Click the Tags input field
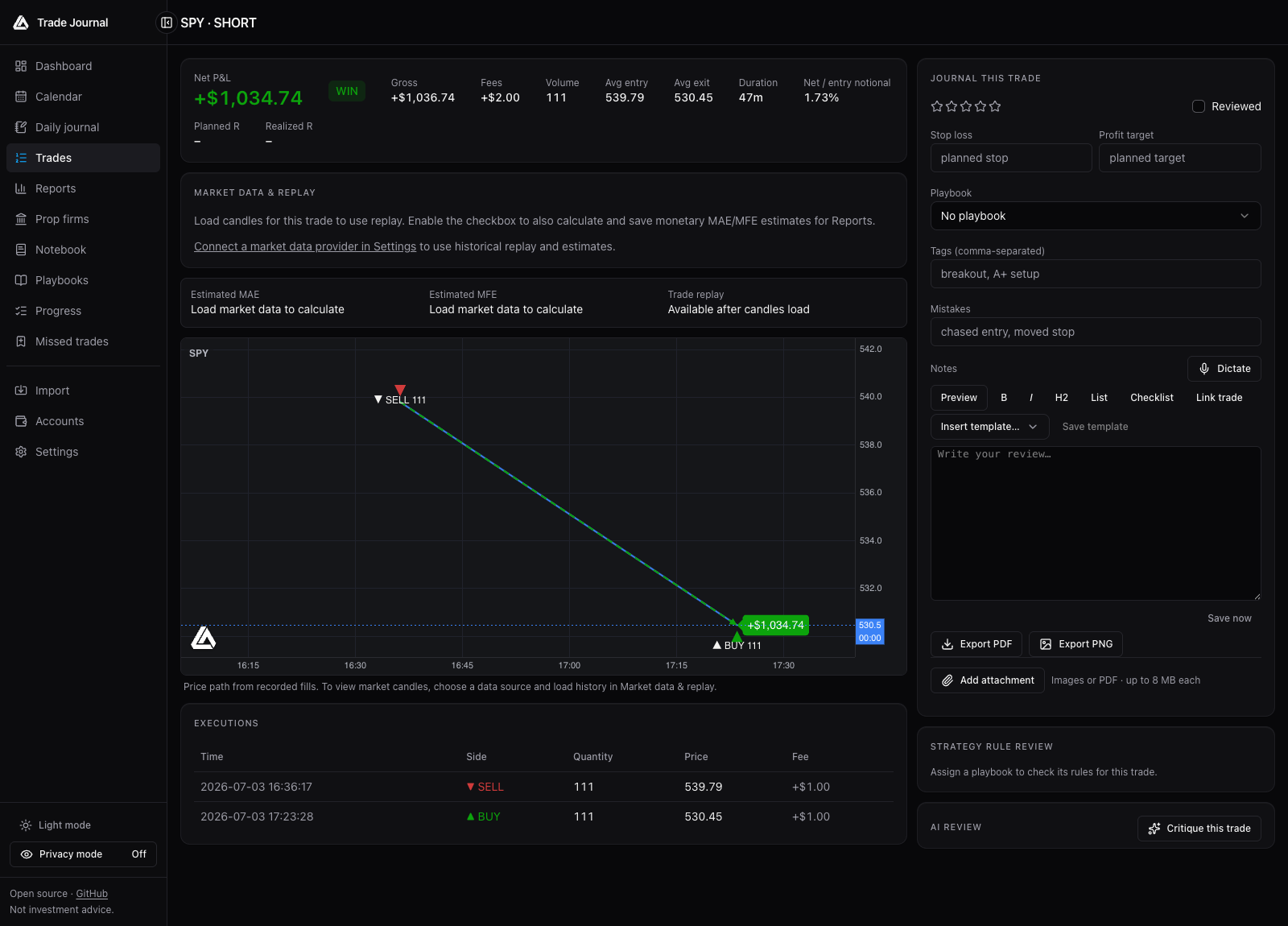Viewport: 1288px width, 926px height. tap(1096, 274)
